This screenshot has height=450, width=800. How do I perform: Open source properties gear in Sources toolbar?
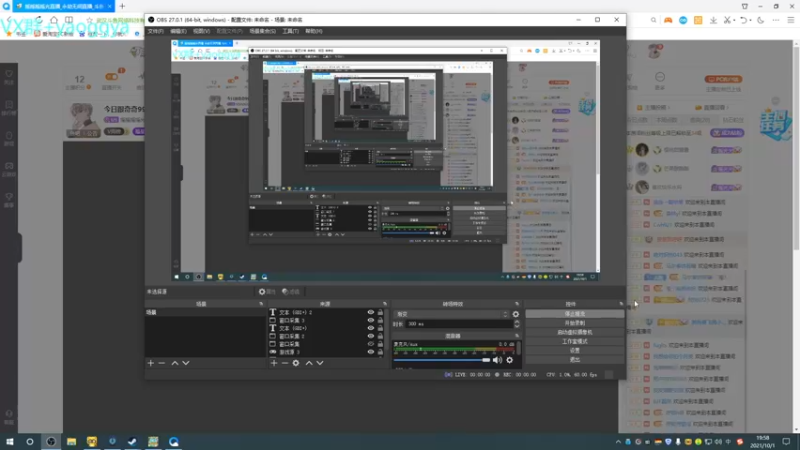(x=296, y=363)
